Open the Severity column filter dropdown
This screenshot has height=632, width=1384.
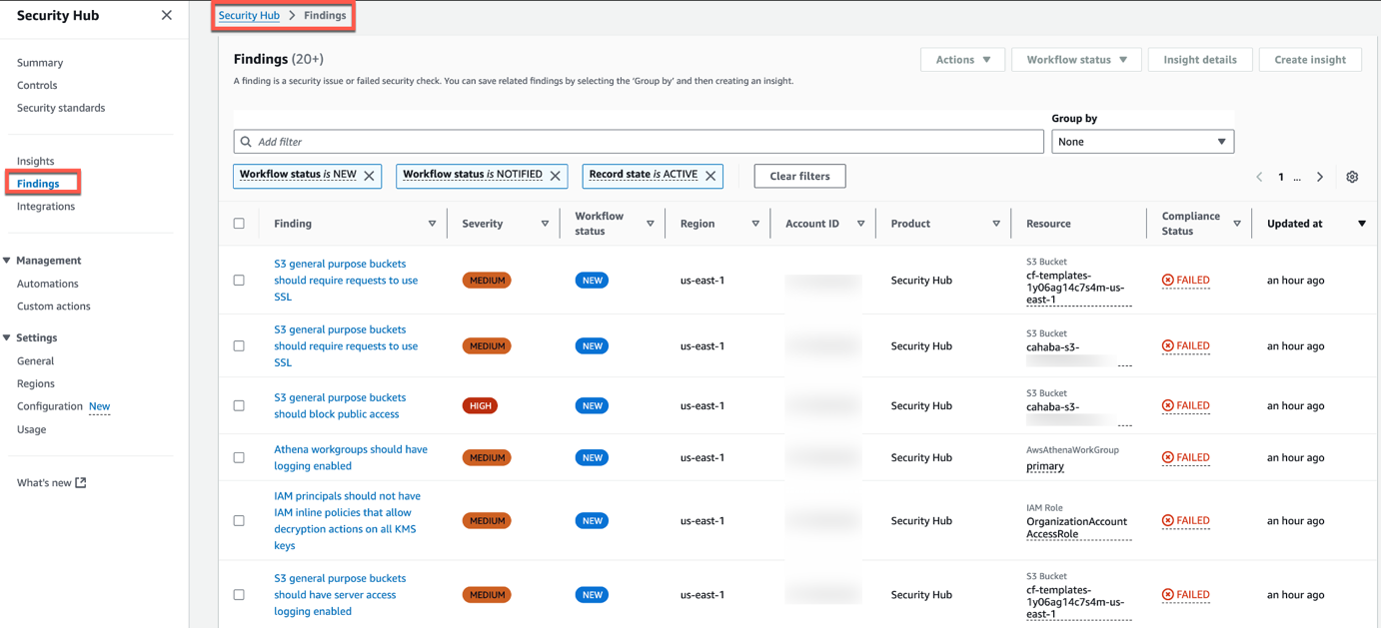tap(544, 223)
